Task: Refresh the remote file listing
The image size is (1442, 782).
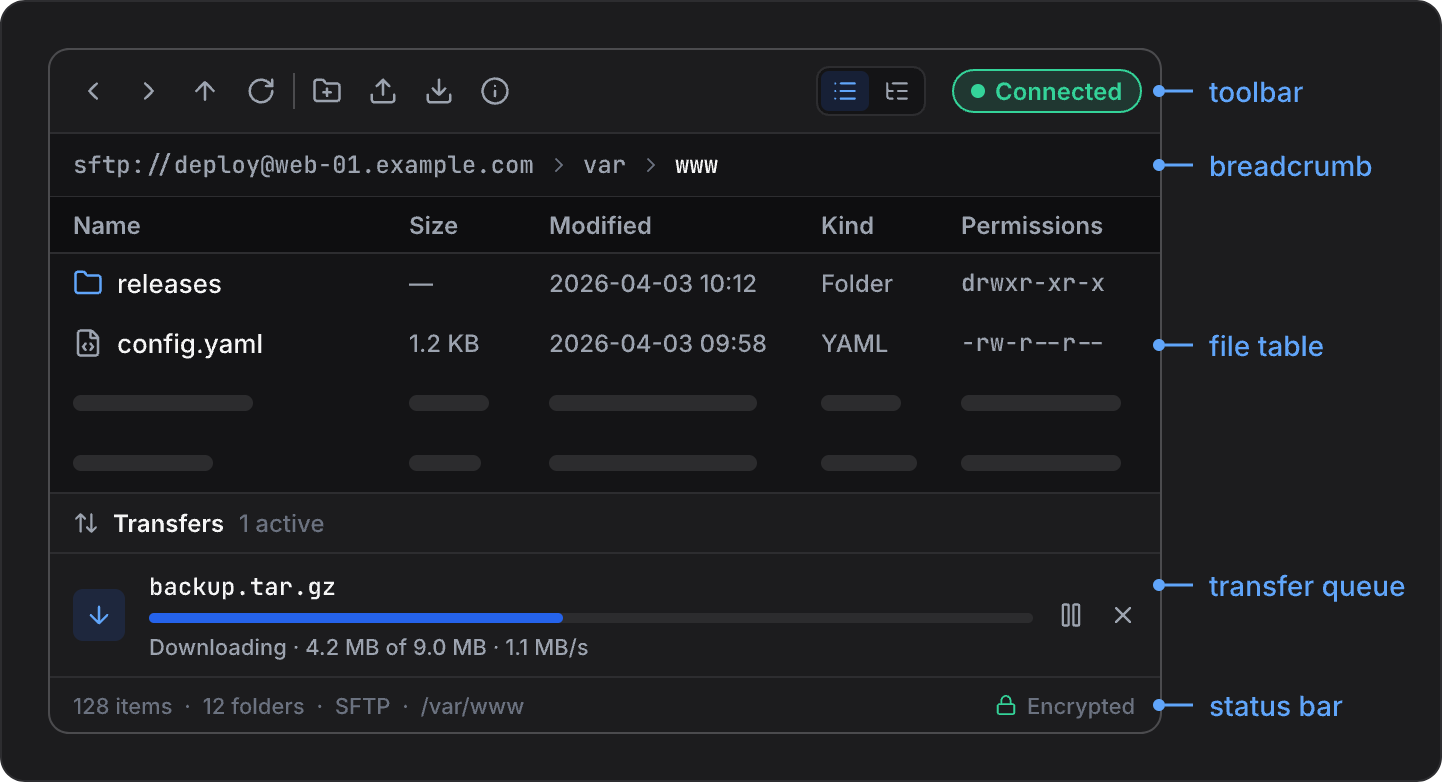Action: pos(261,92)
